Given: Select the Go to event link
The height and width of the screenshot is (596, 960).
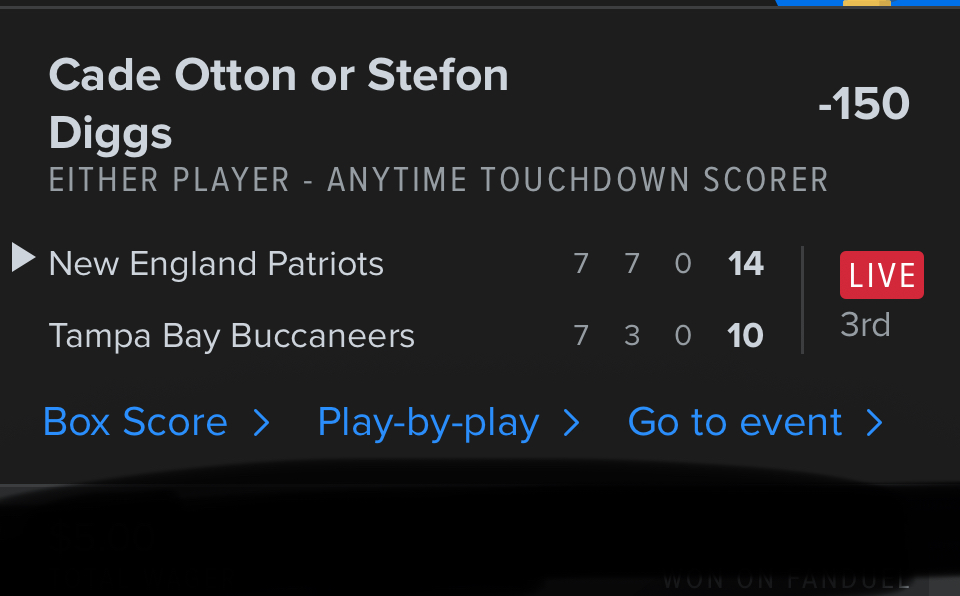Looking at the screenshot, I should tap(735, 423).
